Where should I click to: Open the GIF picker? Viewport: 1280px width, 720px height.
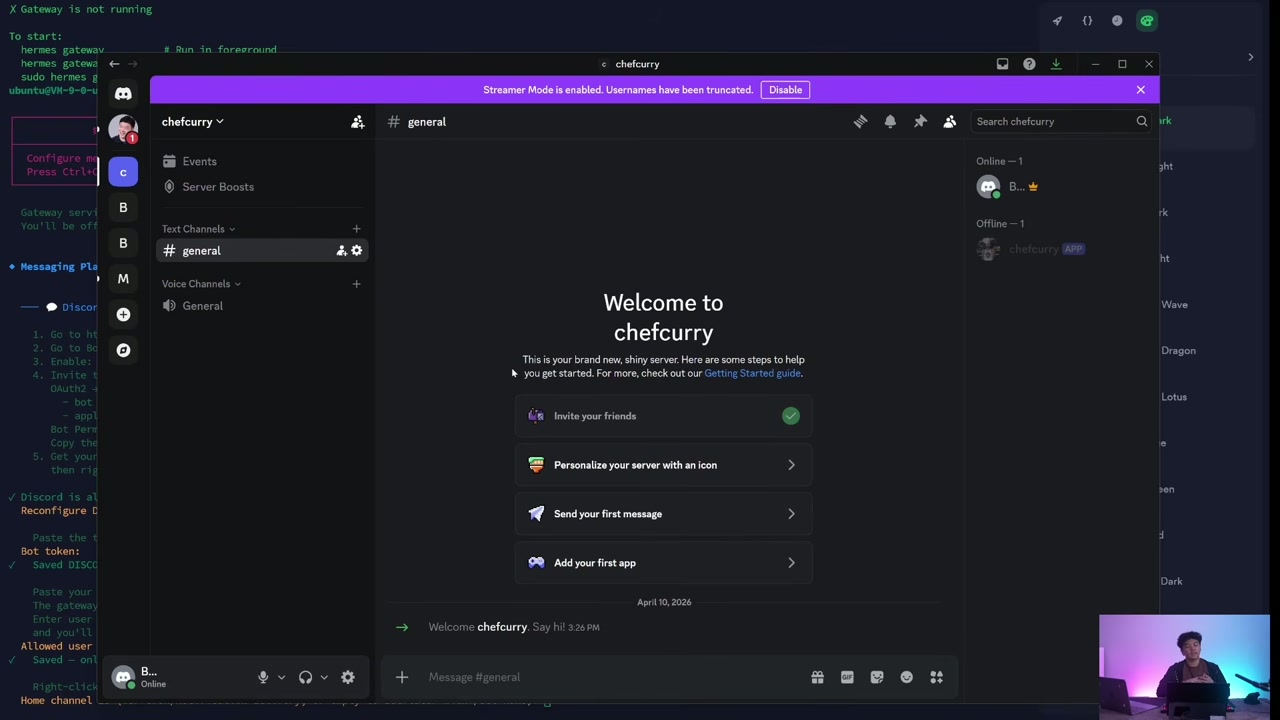(847, 677)
